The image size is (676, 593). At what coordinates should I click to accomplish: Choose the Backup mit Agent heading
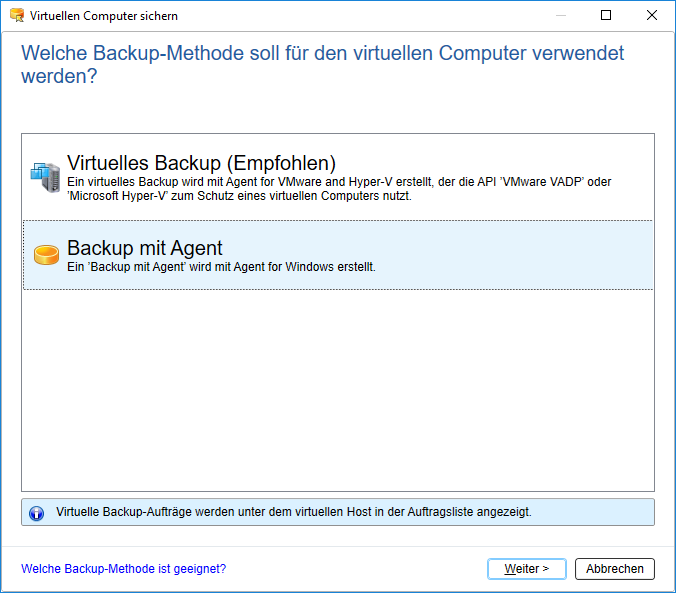145,248
